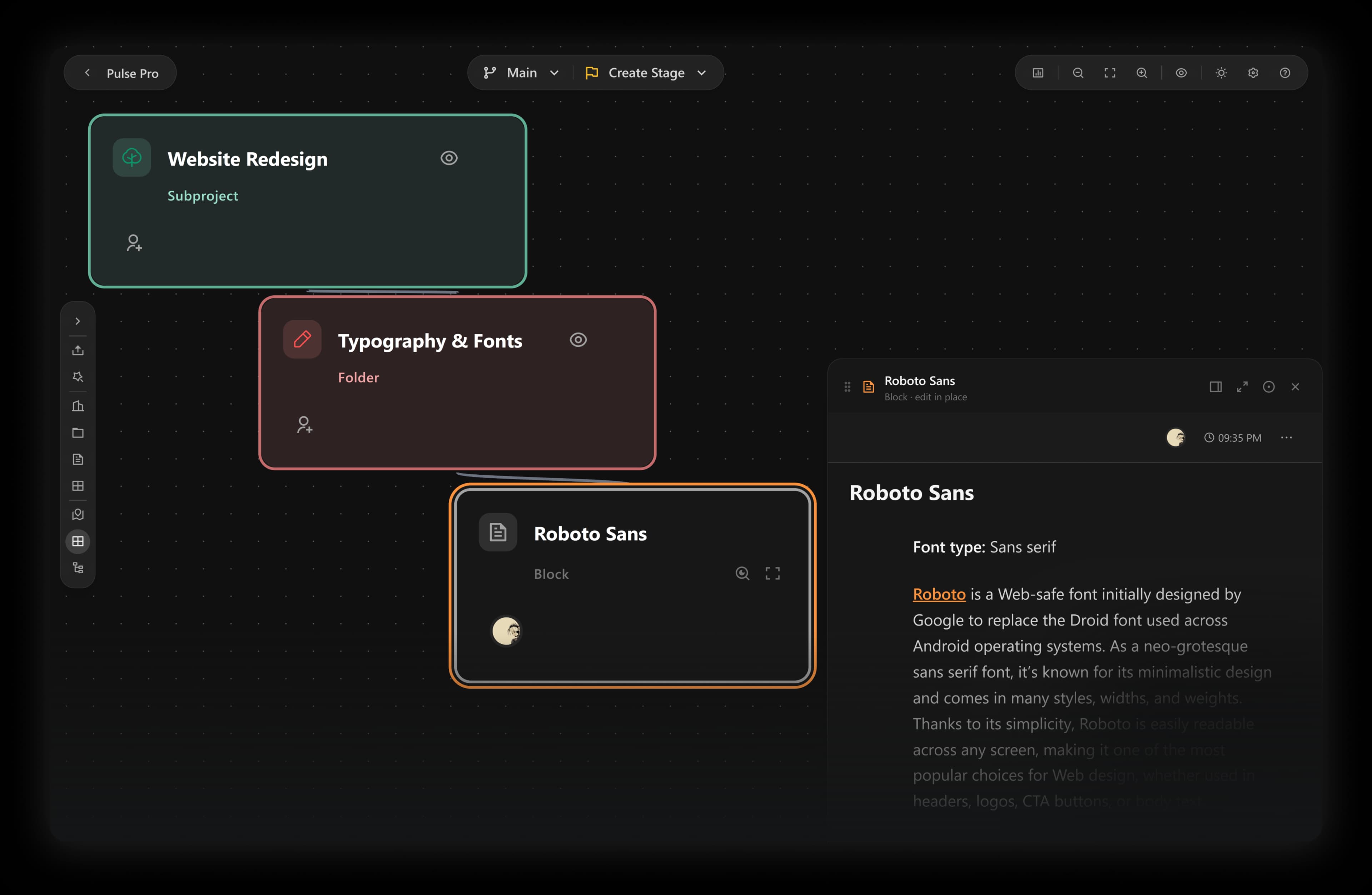1372x895 pixels.
Task: Toggle the light/dark theme sun icon
Action: click(x=1221, y=73)
